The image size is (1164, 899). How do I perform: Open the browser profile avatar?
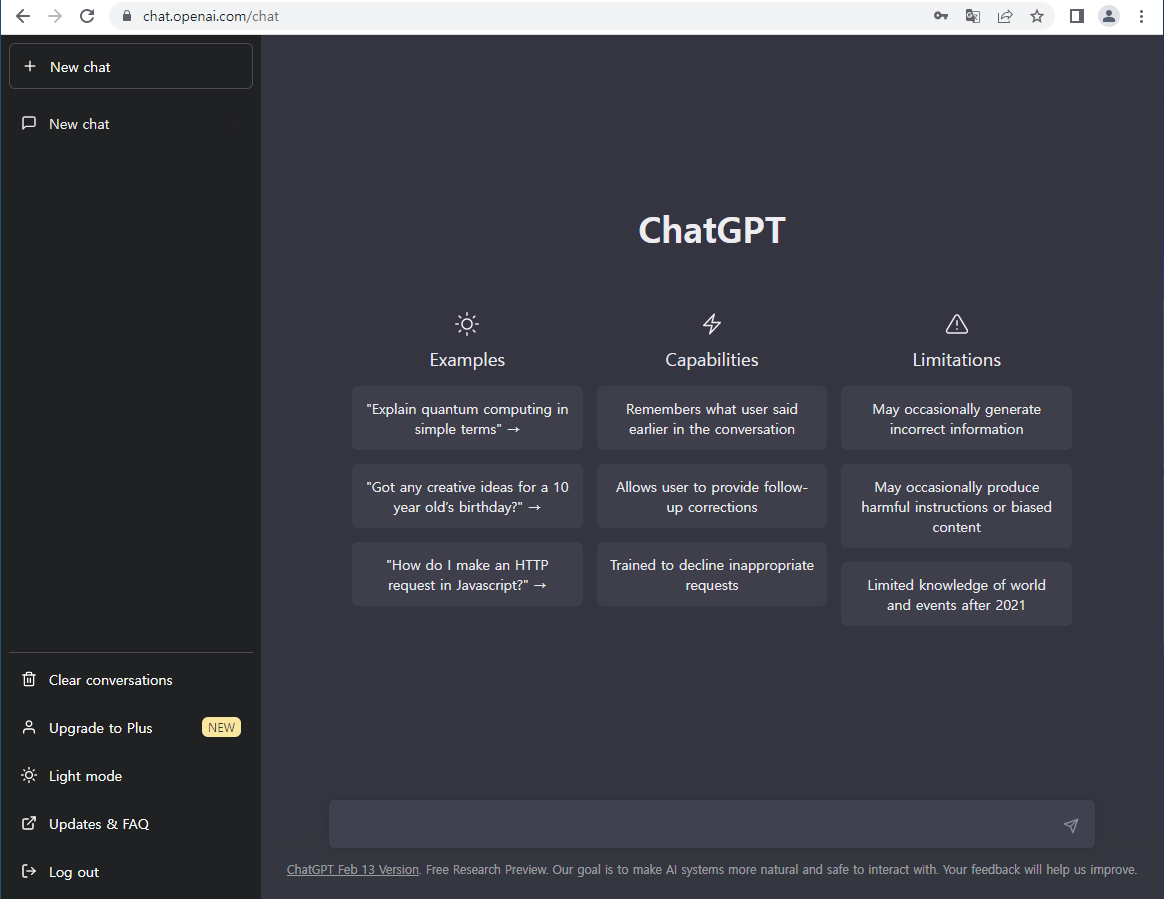coord(1109,16)
